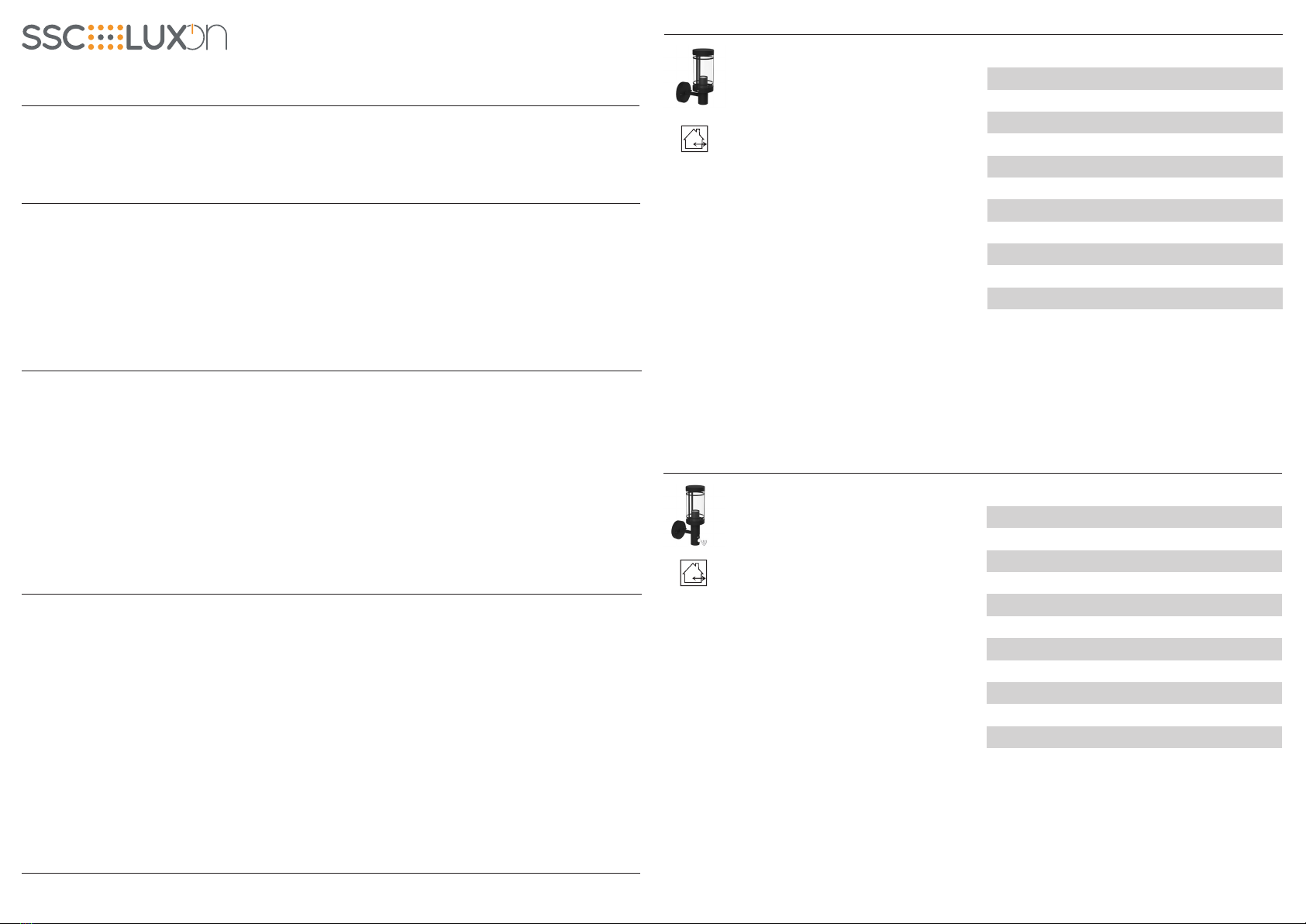Click the first gray row of the lower table
1306x924 pixels.
coord(1134,517)
